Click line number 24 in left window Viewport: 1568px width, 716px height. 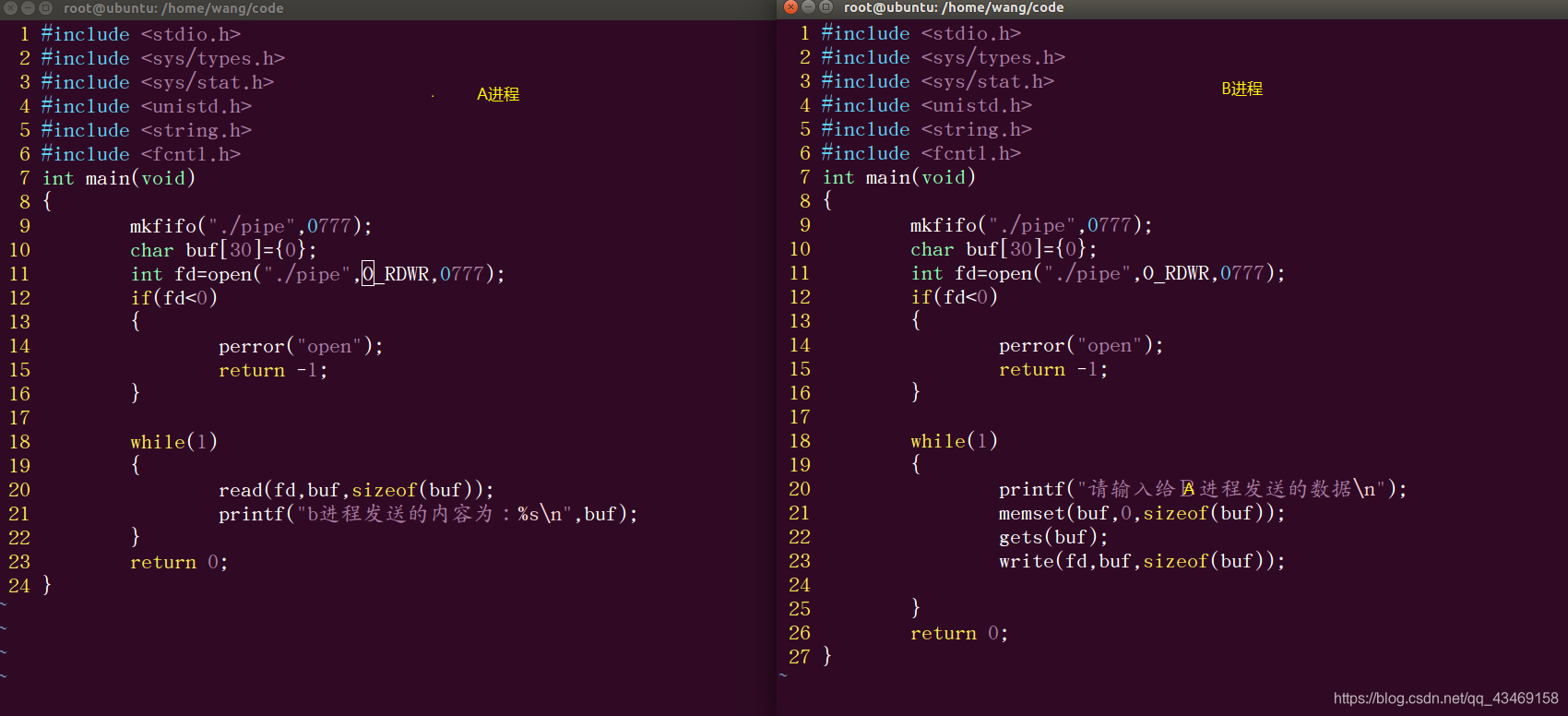click(19, 586)
